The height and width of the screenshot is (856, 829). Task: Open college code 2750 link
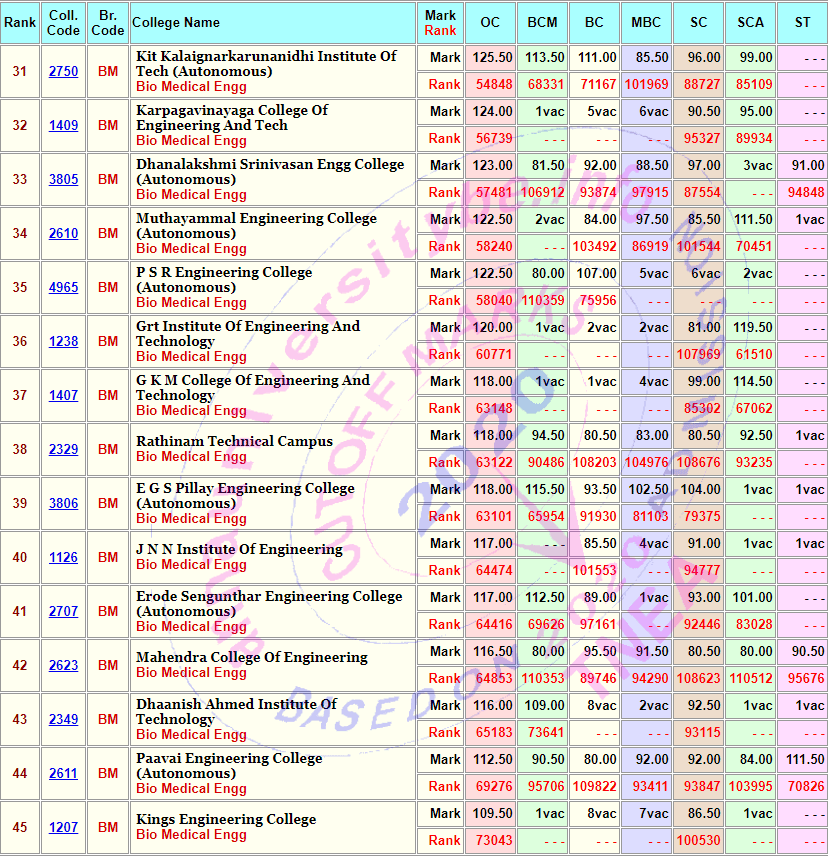pyautogui.click(x=63, y=72)
